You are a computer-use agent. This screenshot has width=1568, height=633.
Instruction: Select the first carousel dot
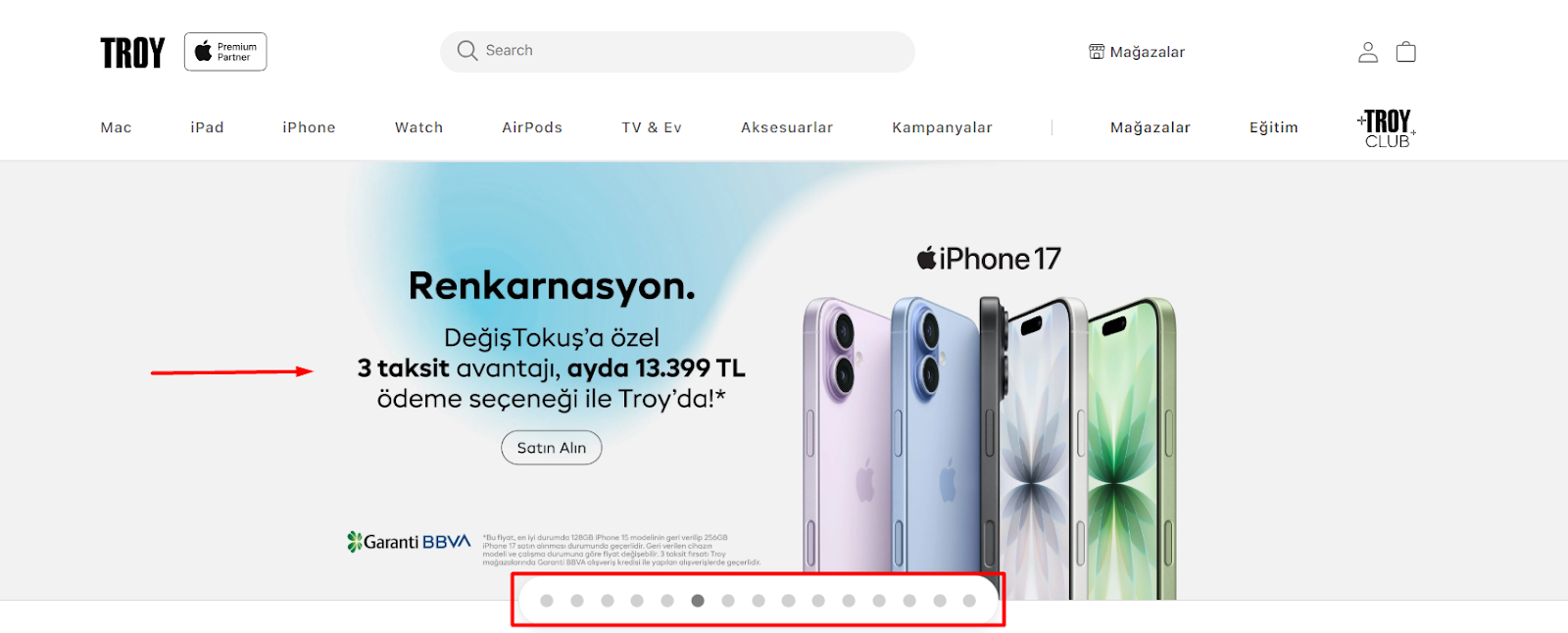(x=547, y=601)
